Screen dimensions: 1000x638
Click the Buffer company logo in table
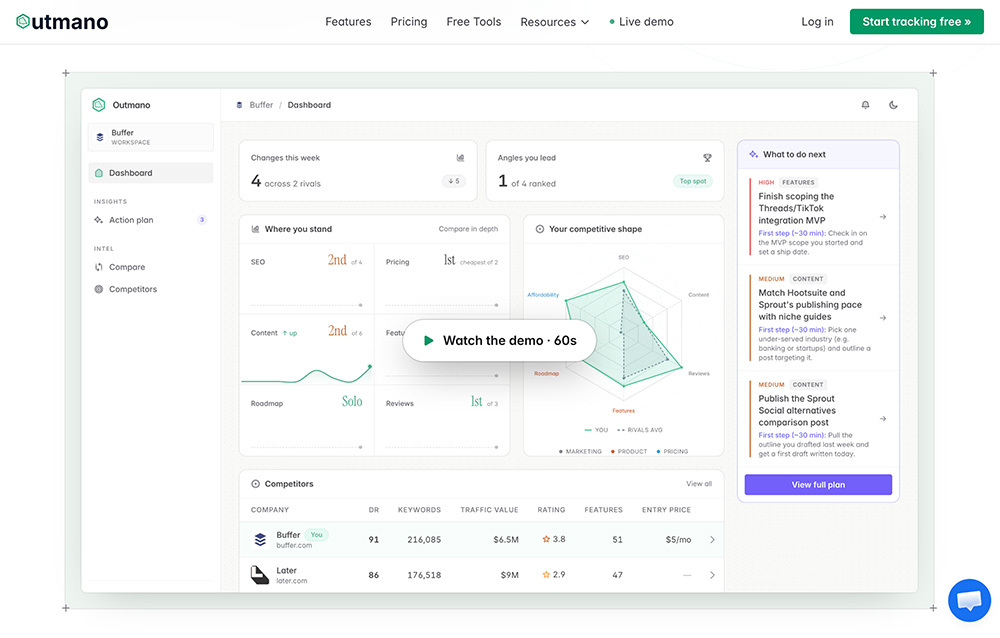[x=260, y=540]
